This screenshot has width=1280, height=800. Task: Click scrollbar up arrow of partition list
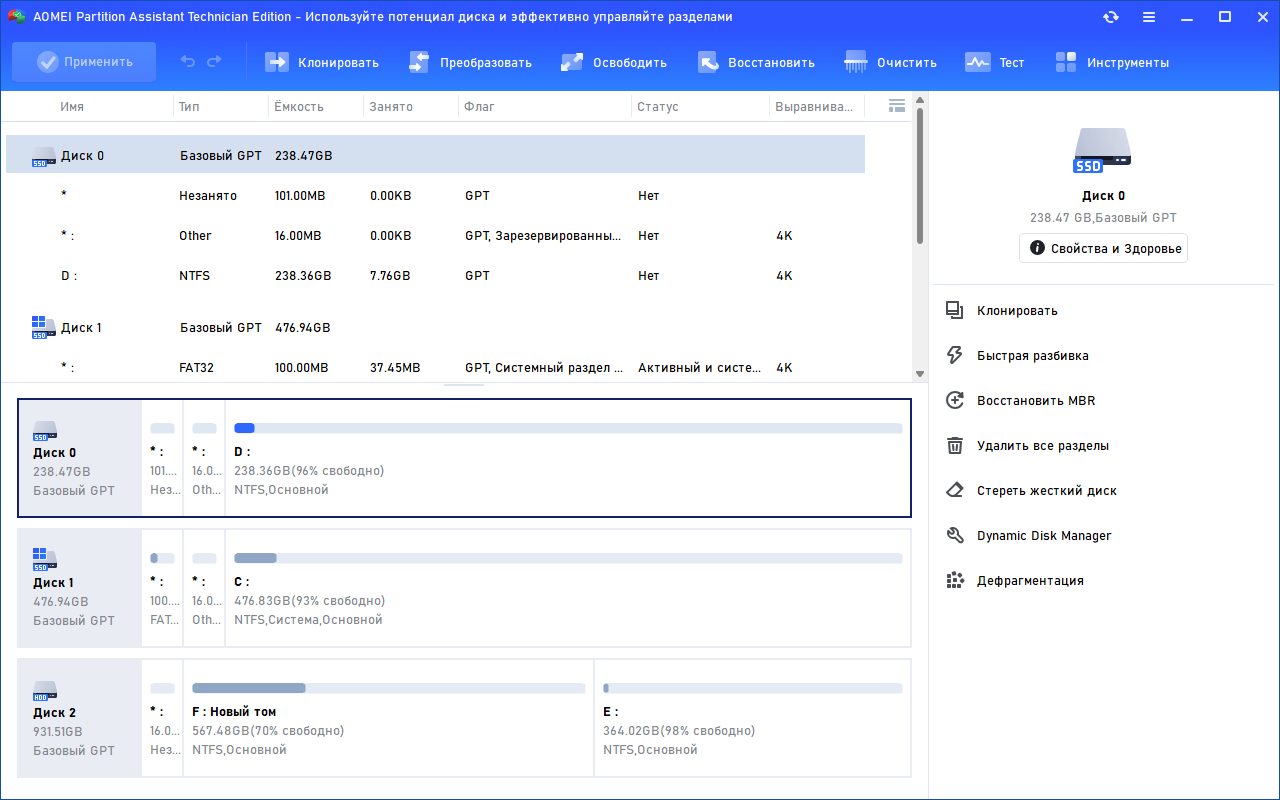(920, 100)
